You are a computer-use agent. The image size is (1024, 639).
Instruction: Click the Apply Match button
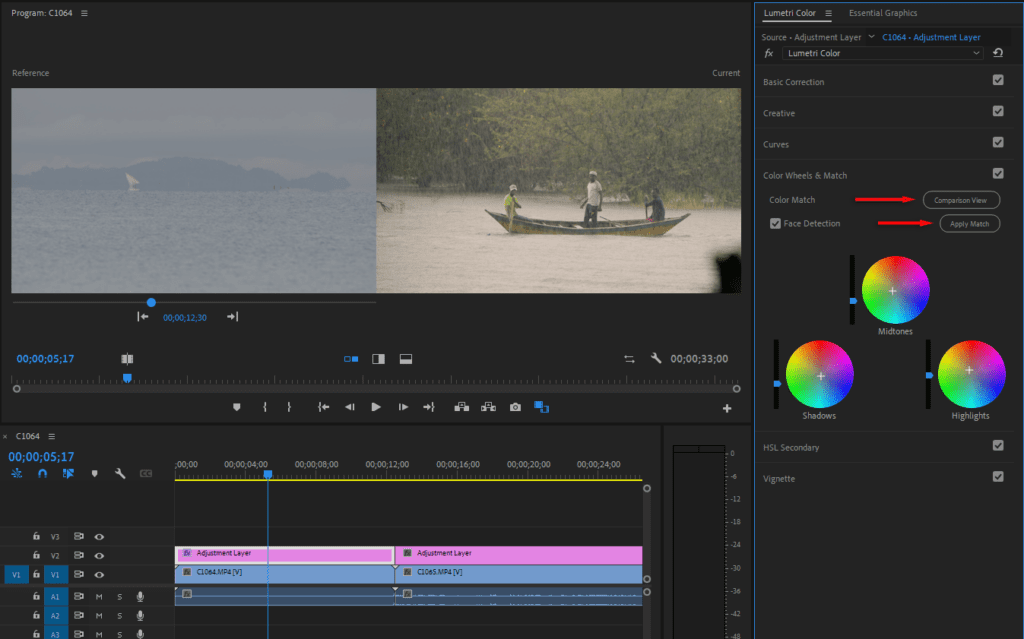(968, 223)
